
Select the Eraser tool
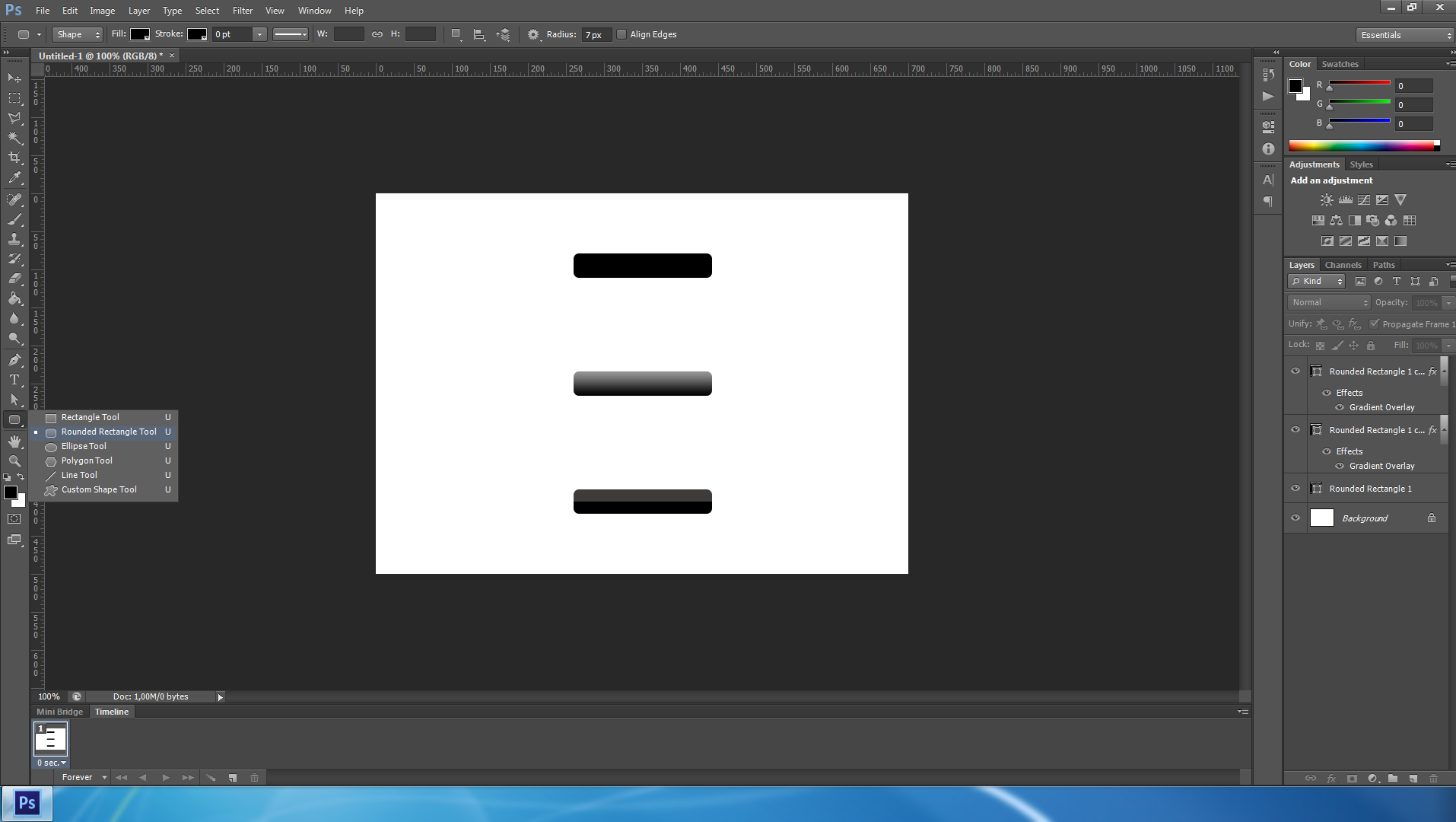pyautogui.click(x=14, y=279)
